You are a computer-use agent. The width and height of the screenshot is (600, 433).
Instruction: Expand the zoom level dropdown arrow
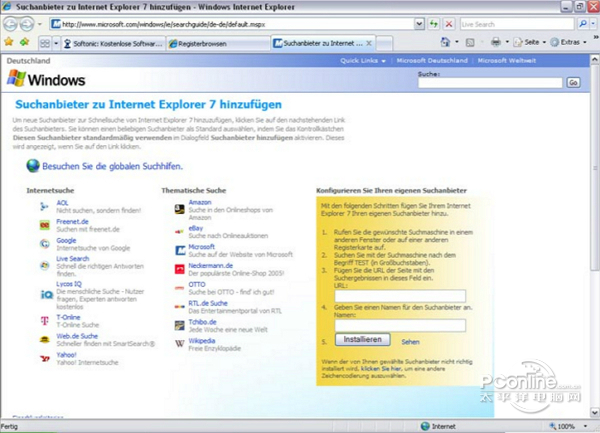pos(585,426)
